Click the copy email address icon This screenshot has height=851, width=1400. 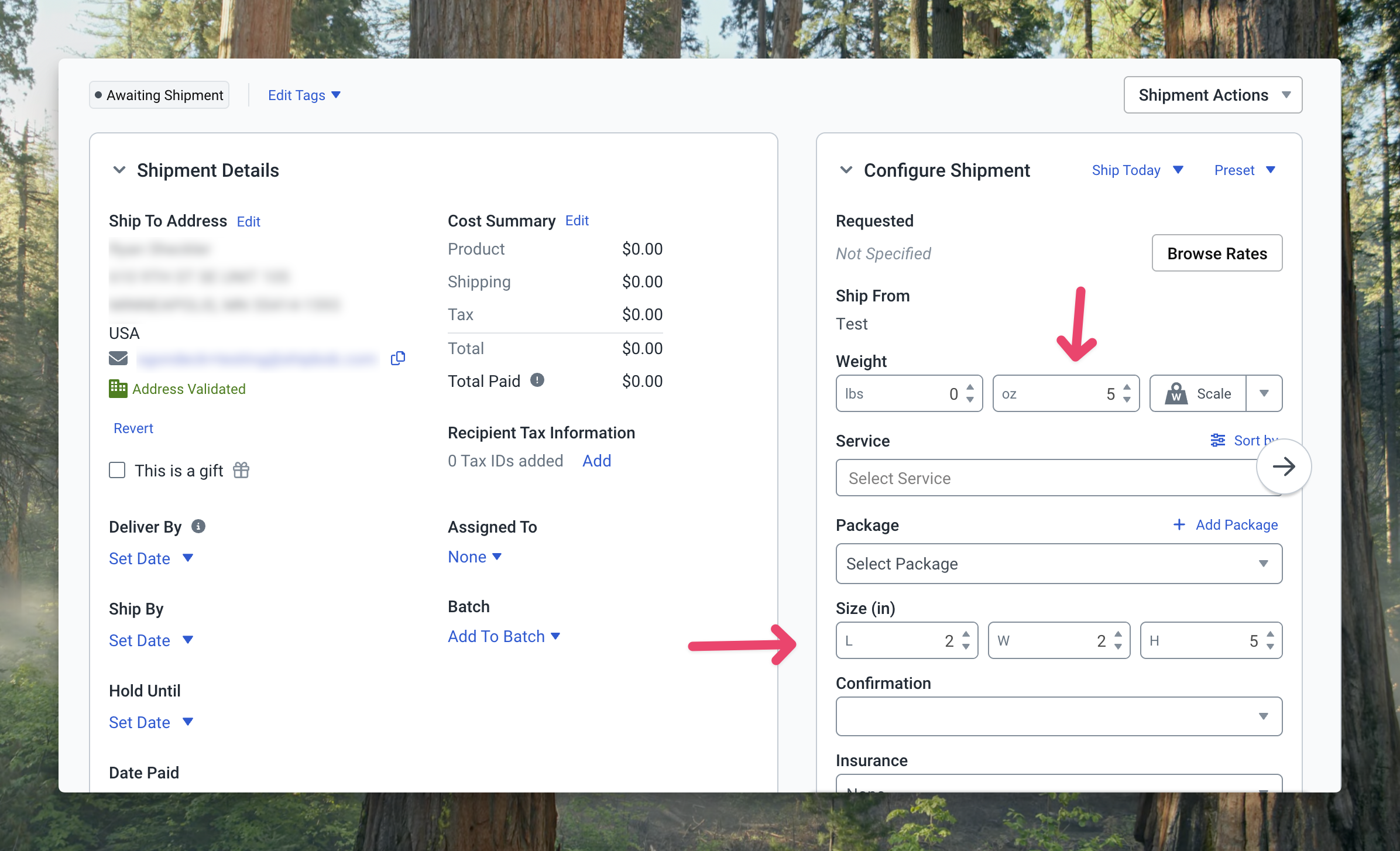click(x=398, y=358)
